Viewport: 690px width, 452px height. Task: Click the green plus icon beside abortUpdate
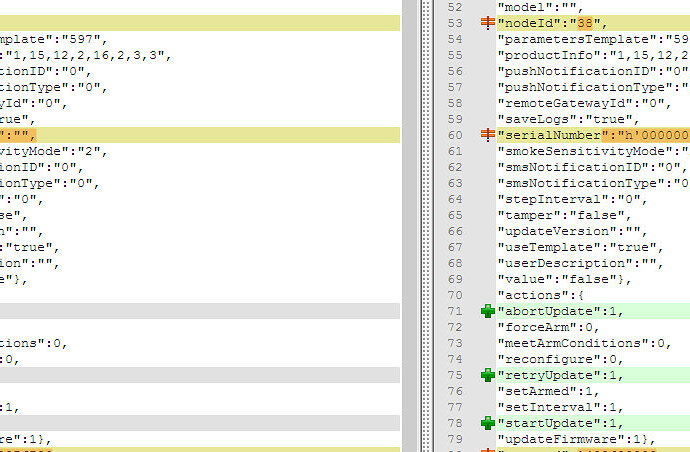pyautogui.click(x=487, y=311)
